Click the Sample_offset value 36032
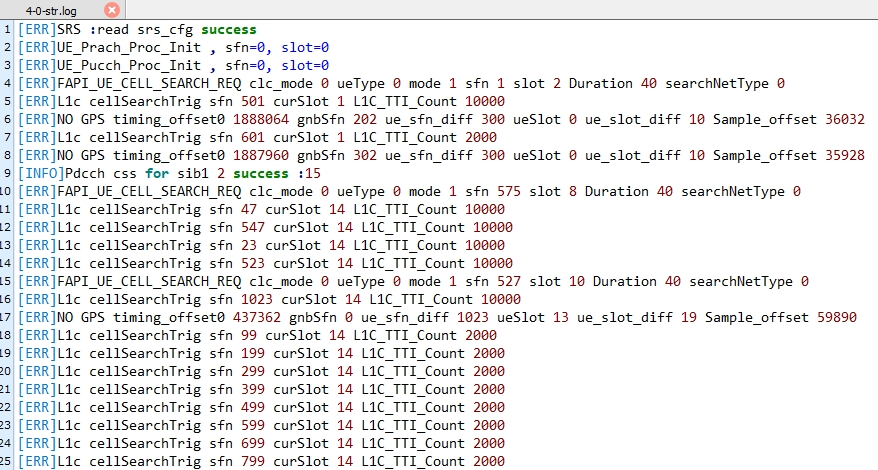Screen dimensions: 878x470 [x=845, y=119]
